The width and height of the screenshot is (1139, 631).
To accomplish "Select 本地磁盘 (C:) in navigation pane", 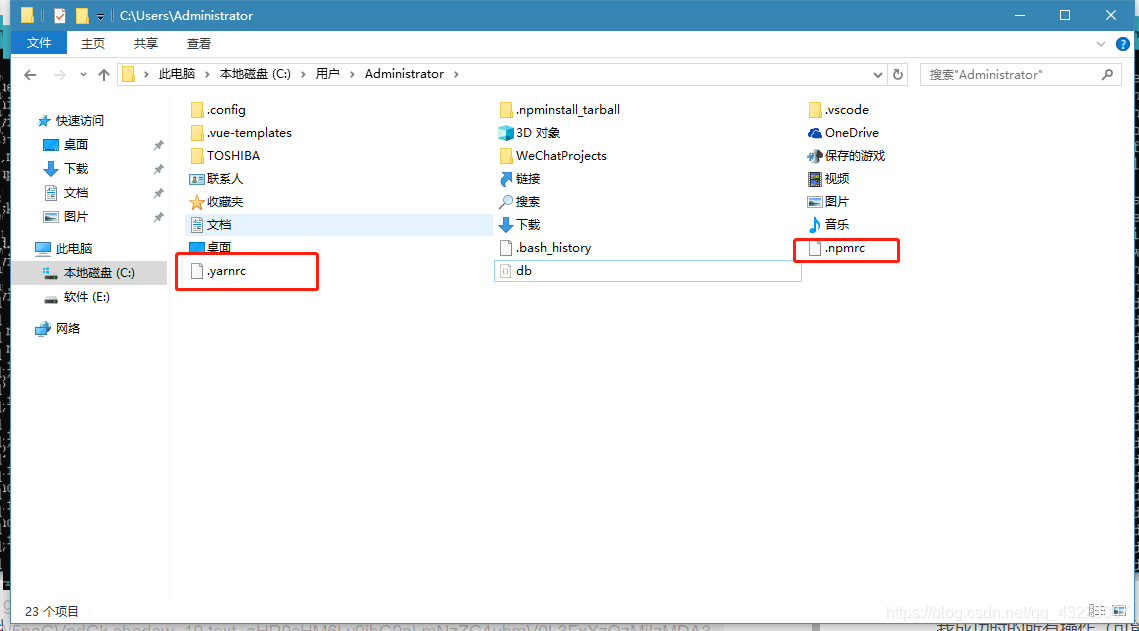I will point(89,273).
